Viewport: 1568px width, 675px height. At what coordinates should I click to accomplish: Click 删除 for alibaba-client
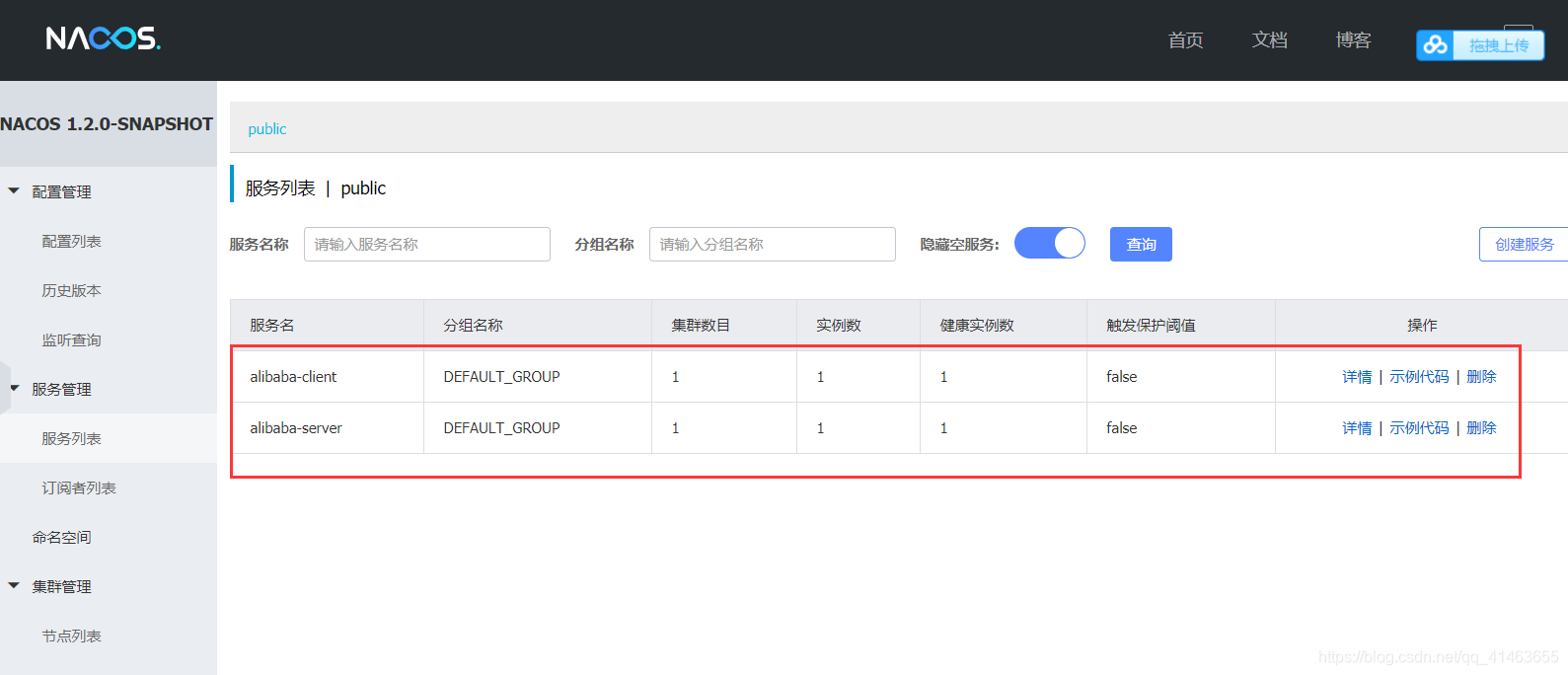pos(1481,376)
